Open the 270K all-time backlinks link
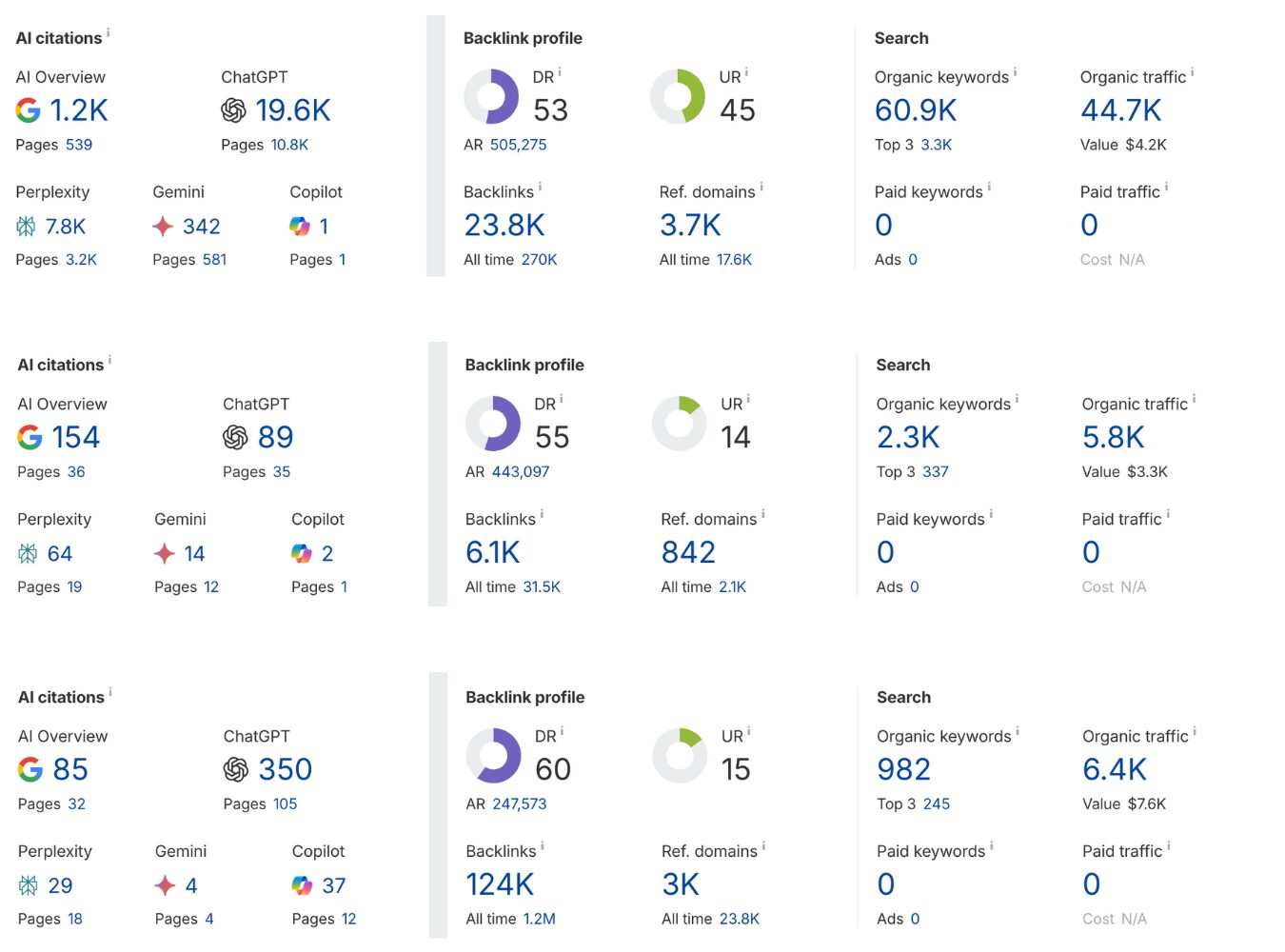Image resolution: width=1285 pixels, height=952 pixels. (540, 259)
